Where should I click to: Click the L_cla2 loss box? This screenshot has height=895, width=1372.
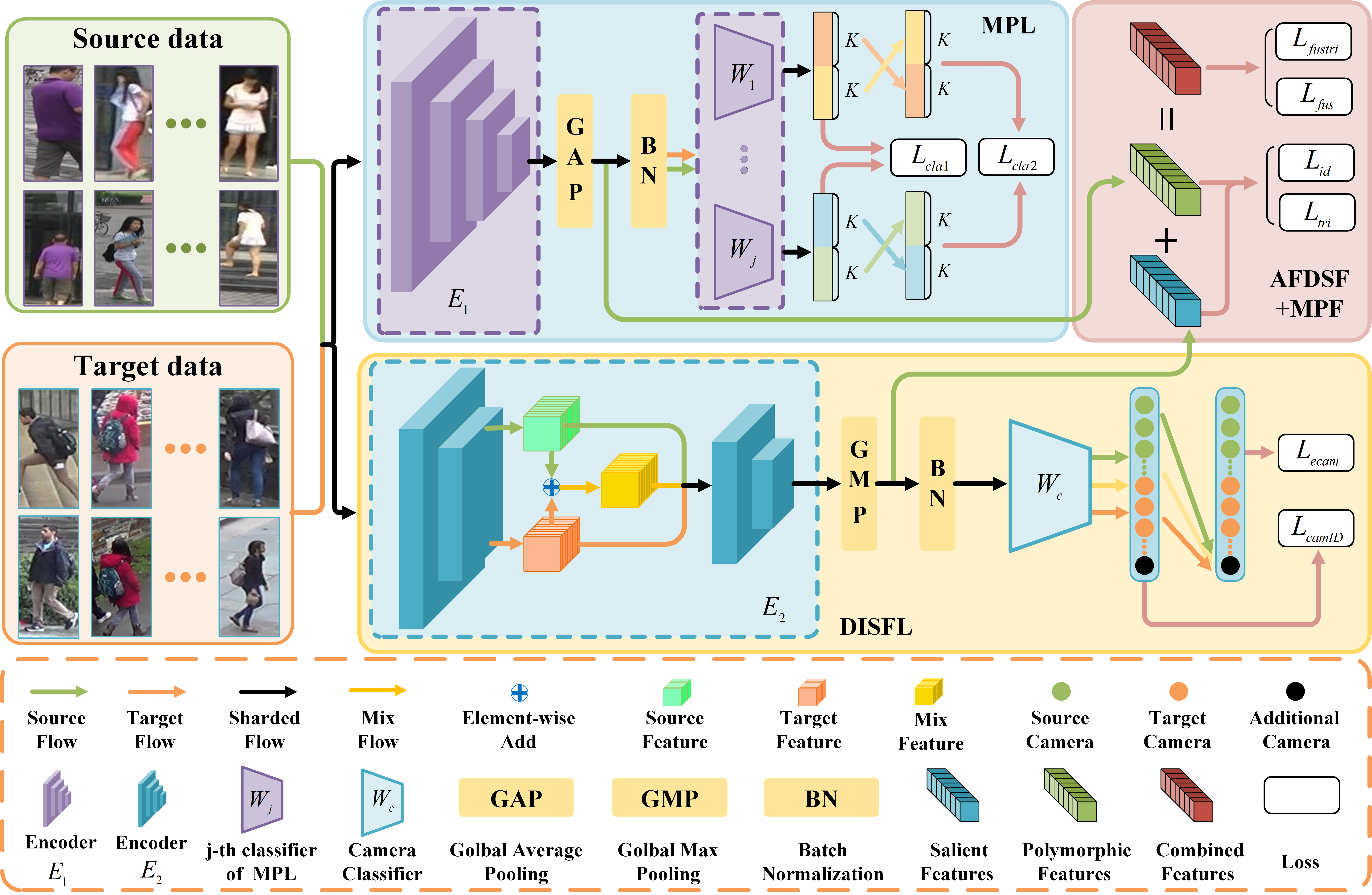coord(1016,157)
